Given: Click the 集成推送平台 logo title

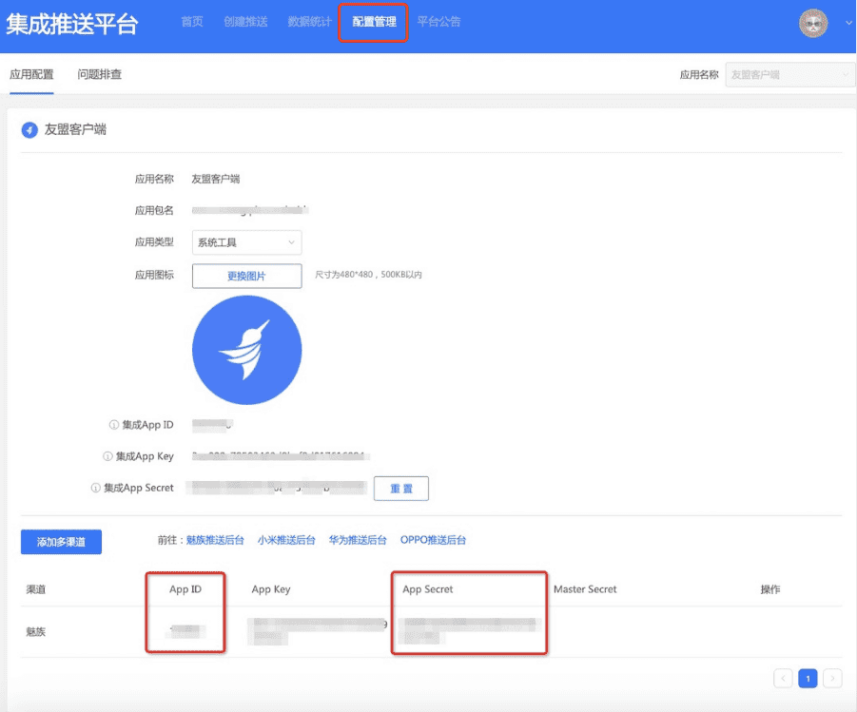Looking at the screenshot, I should 72,24.
